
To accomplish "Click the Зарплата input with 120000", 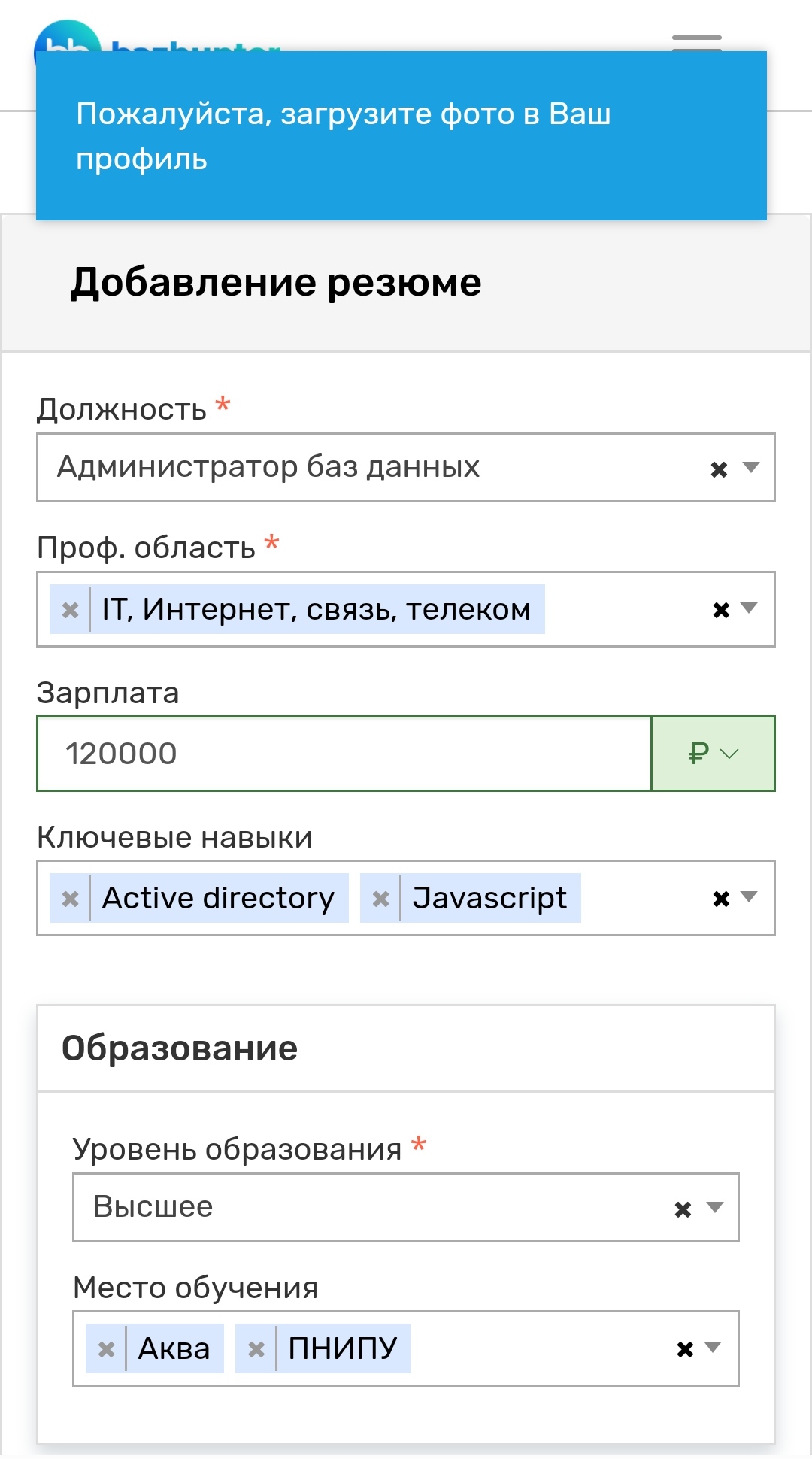I will coord(344,754).
